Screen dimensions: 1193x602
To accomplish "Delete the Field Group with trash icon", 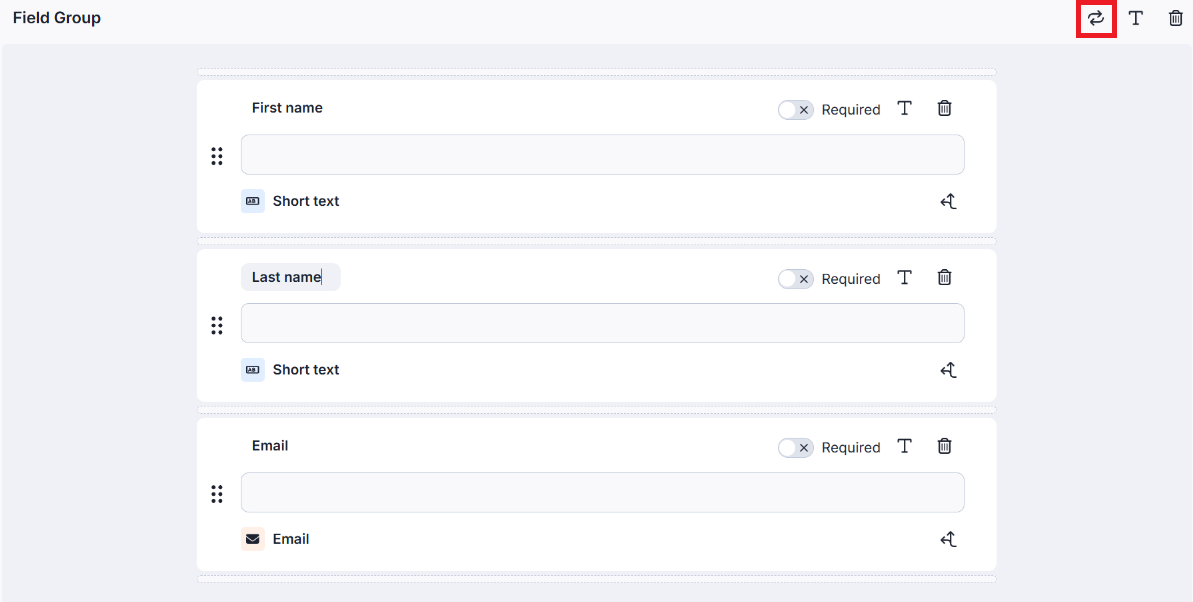I will [1176, 18].
